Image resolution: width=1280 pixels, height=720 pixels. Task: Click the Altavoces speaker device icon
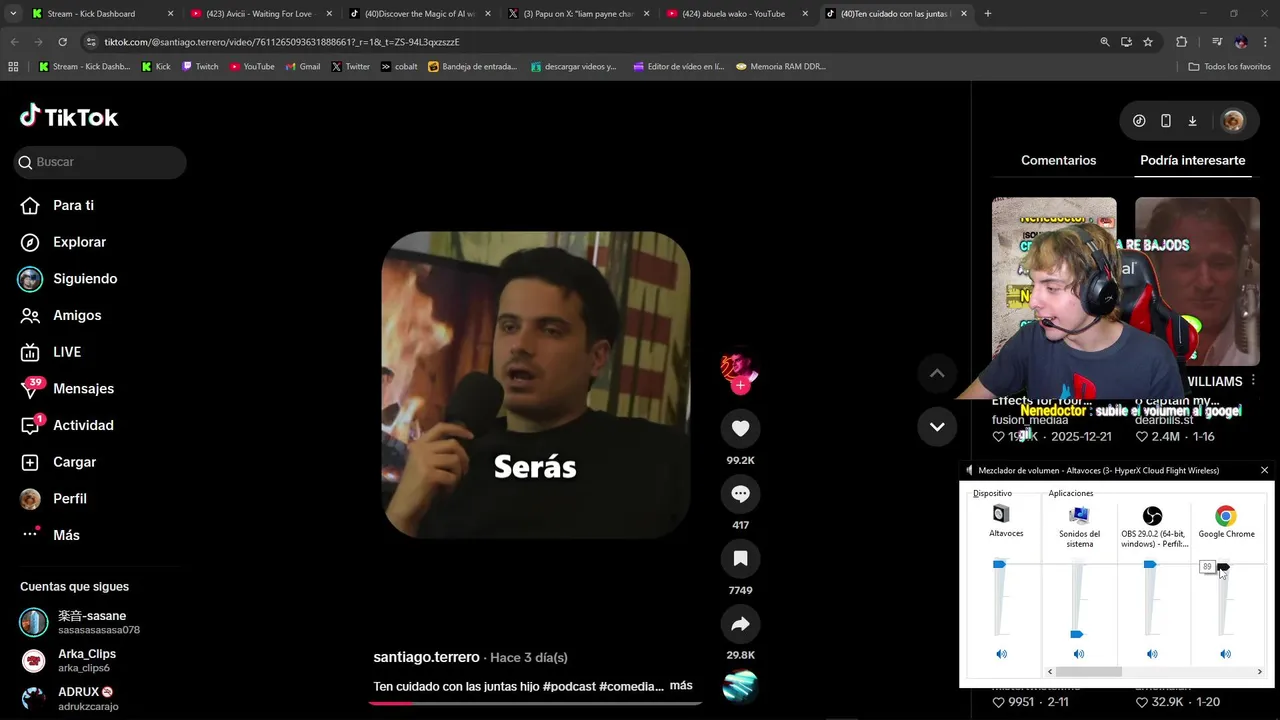pos(1001,514)
